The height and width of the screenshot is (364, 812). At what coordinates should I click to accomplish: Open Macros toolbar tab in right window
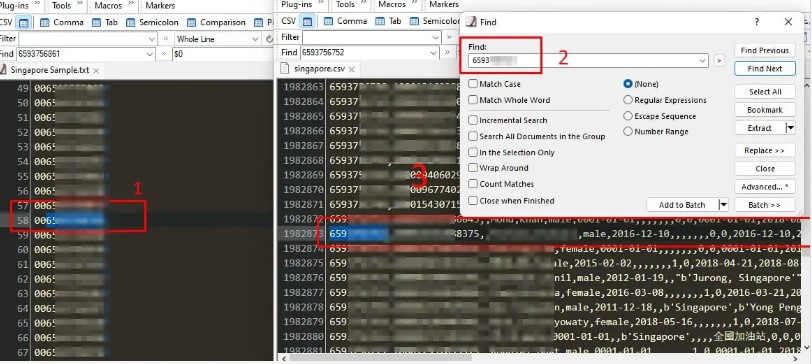pos(392,5)
